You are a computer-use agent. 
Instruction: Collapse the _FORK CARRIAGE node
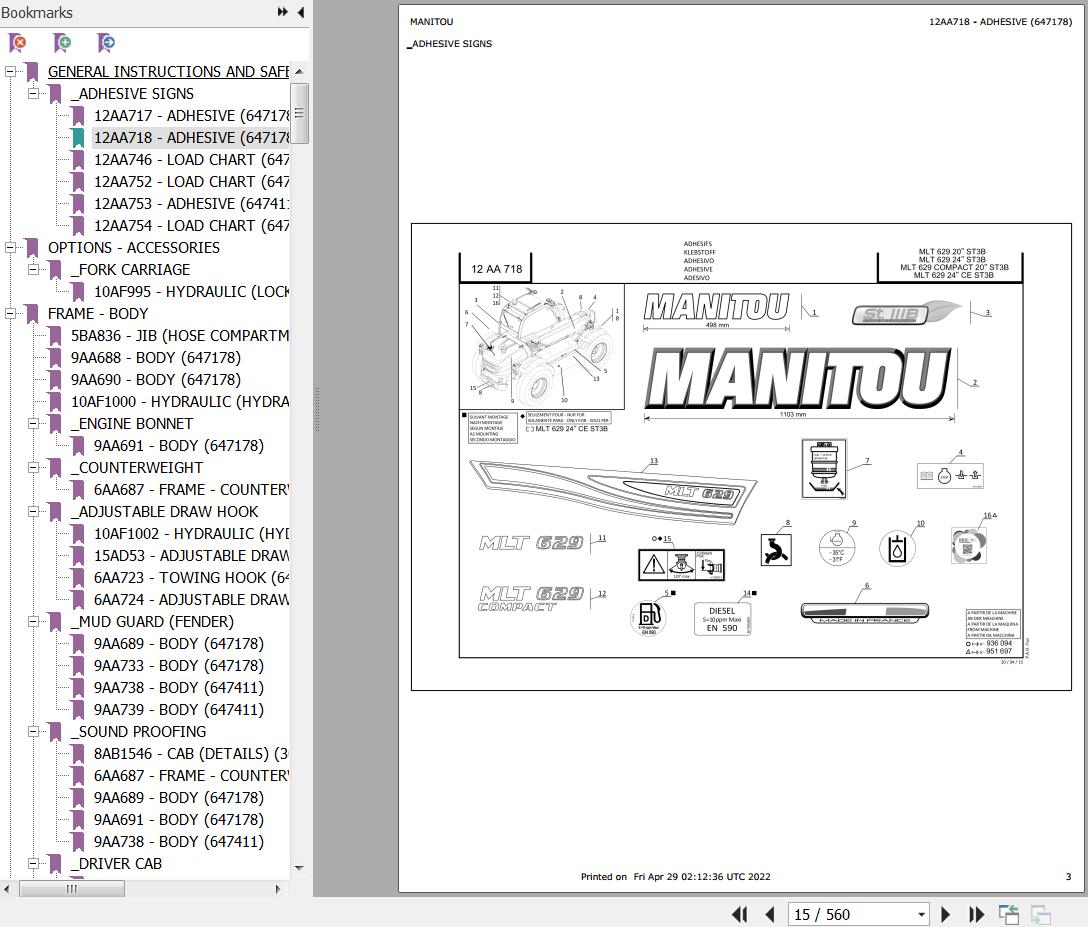[x=33, y=269]
